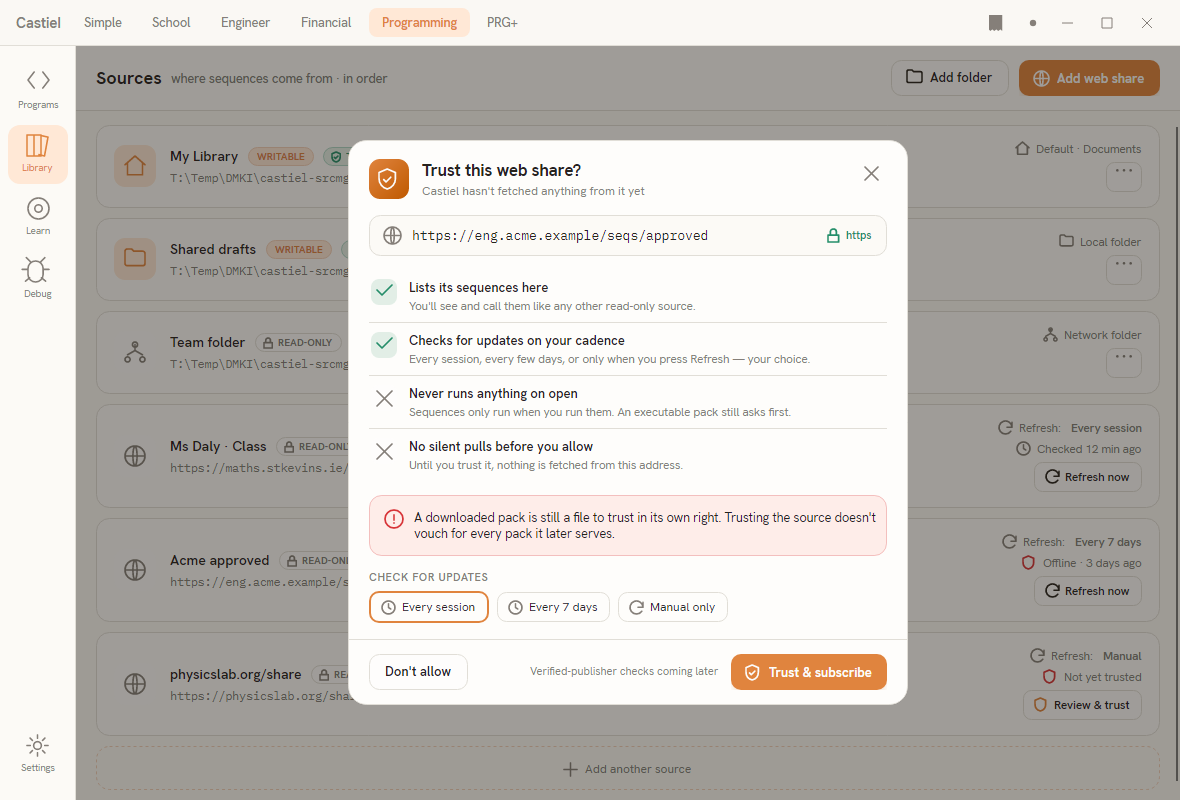
Task: Open the more options menu for Shared drafts
Action: coord(1124,270)
